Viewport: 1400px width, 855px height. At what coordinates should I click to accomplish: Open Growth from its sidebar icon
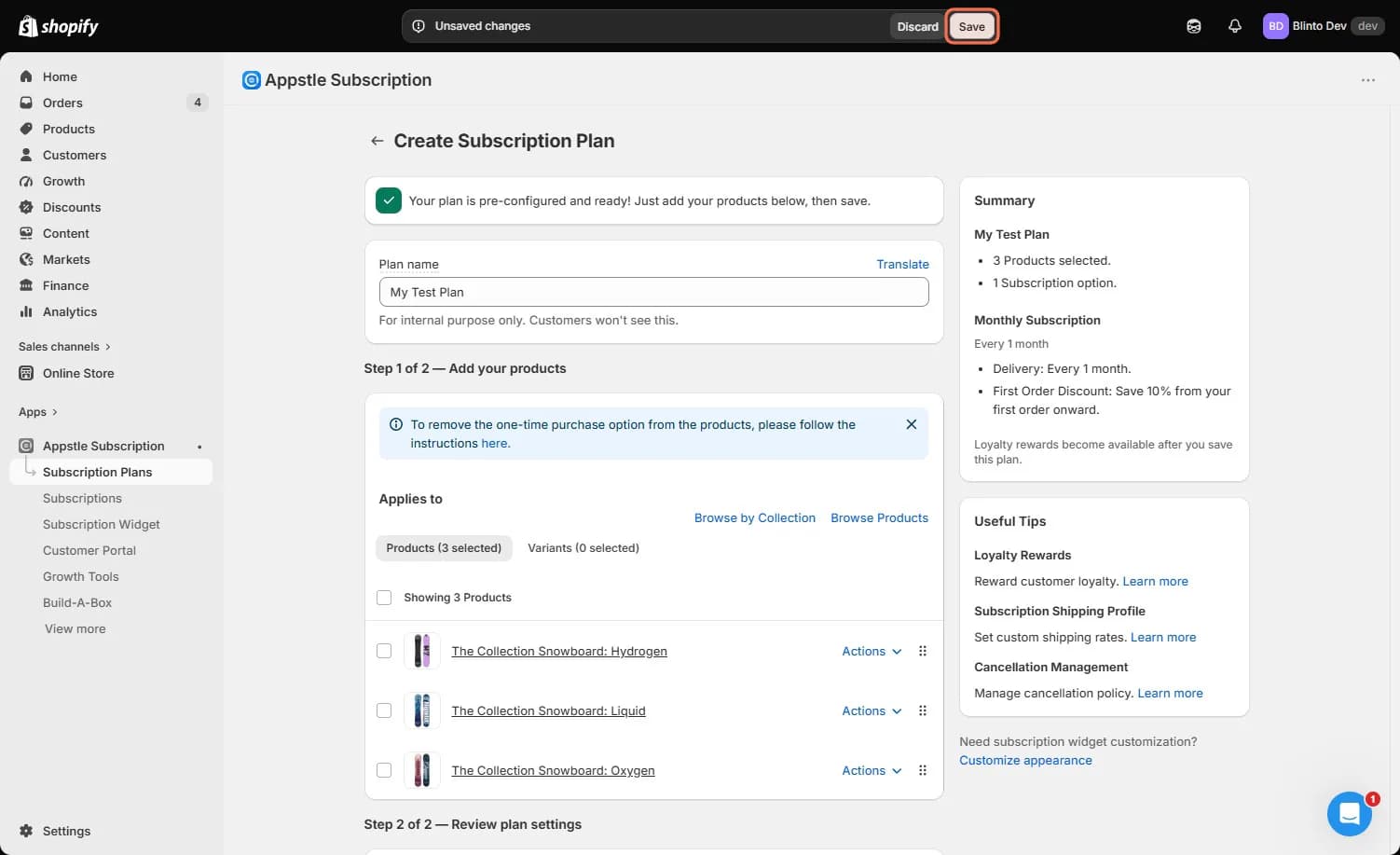pyautogui.click(x=26, y=181)
